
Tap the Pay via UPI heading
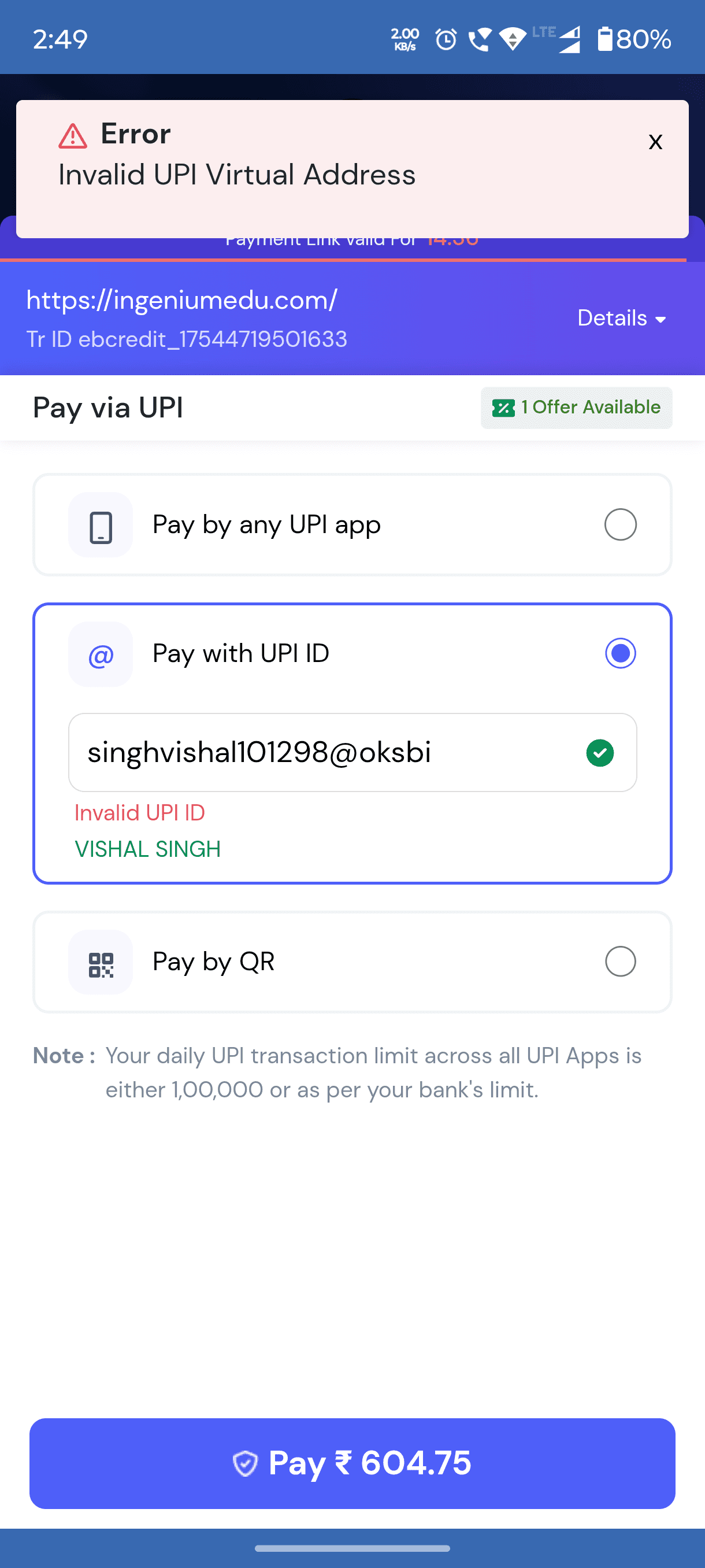pos(108,408)
